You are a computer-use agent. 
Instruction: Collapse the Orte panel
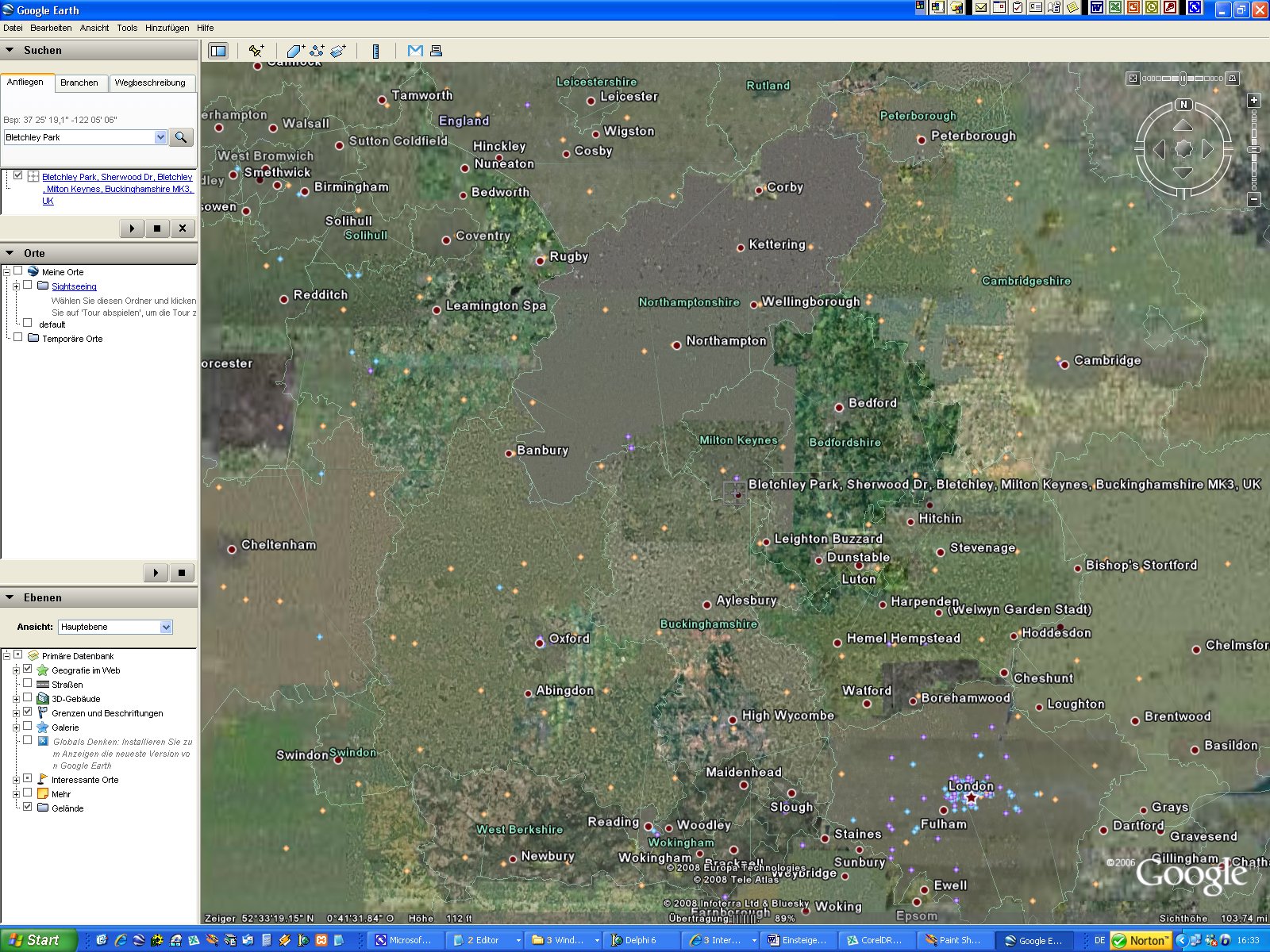tap(10, 253)
